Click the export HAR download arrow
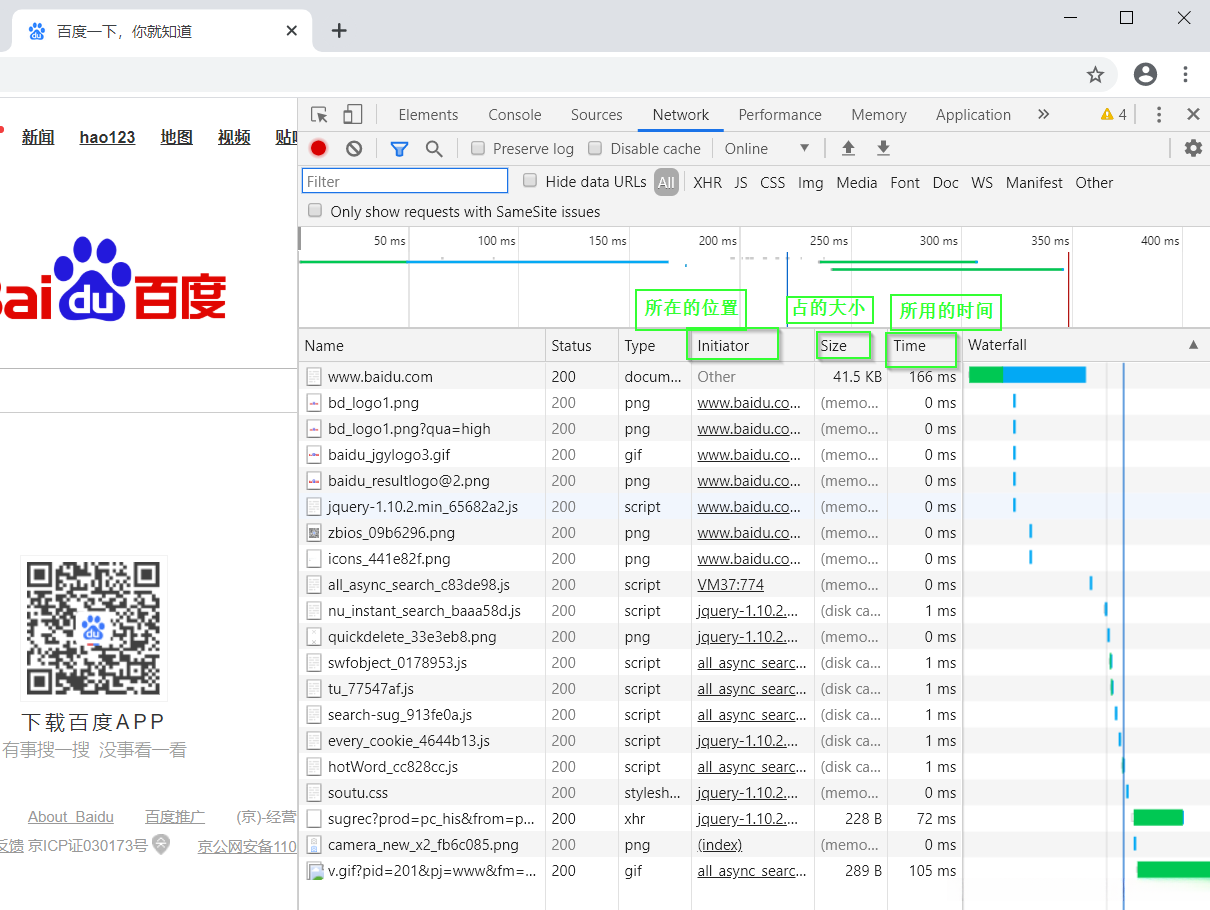The height and width of the screenshot is (910, 1210). [x=883, y=149]
